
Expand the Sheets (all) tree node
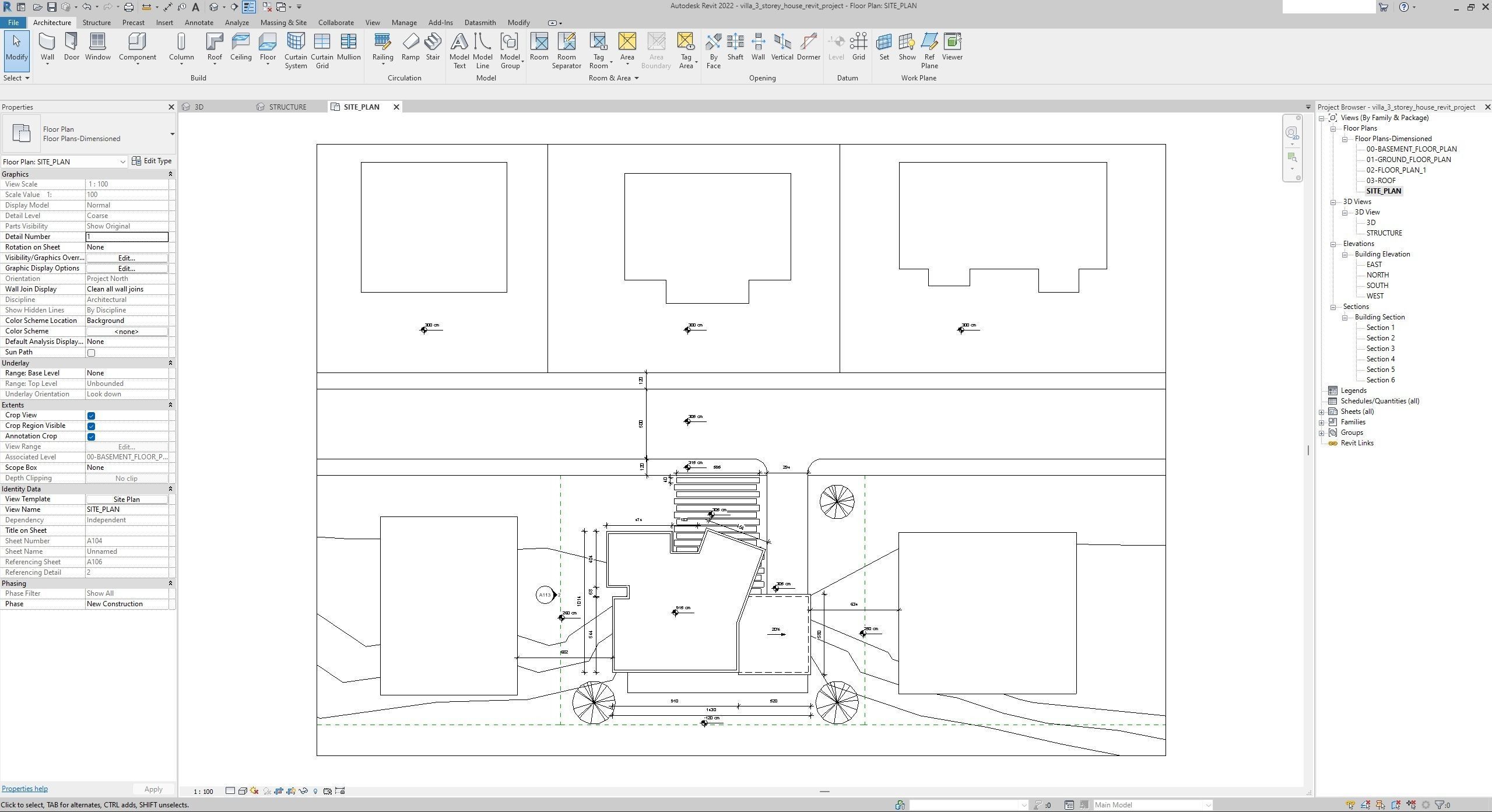1322,412
